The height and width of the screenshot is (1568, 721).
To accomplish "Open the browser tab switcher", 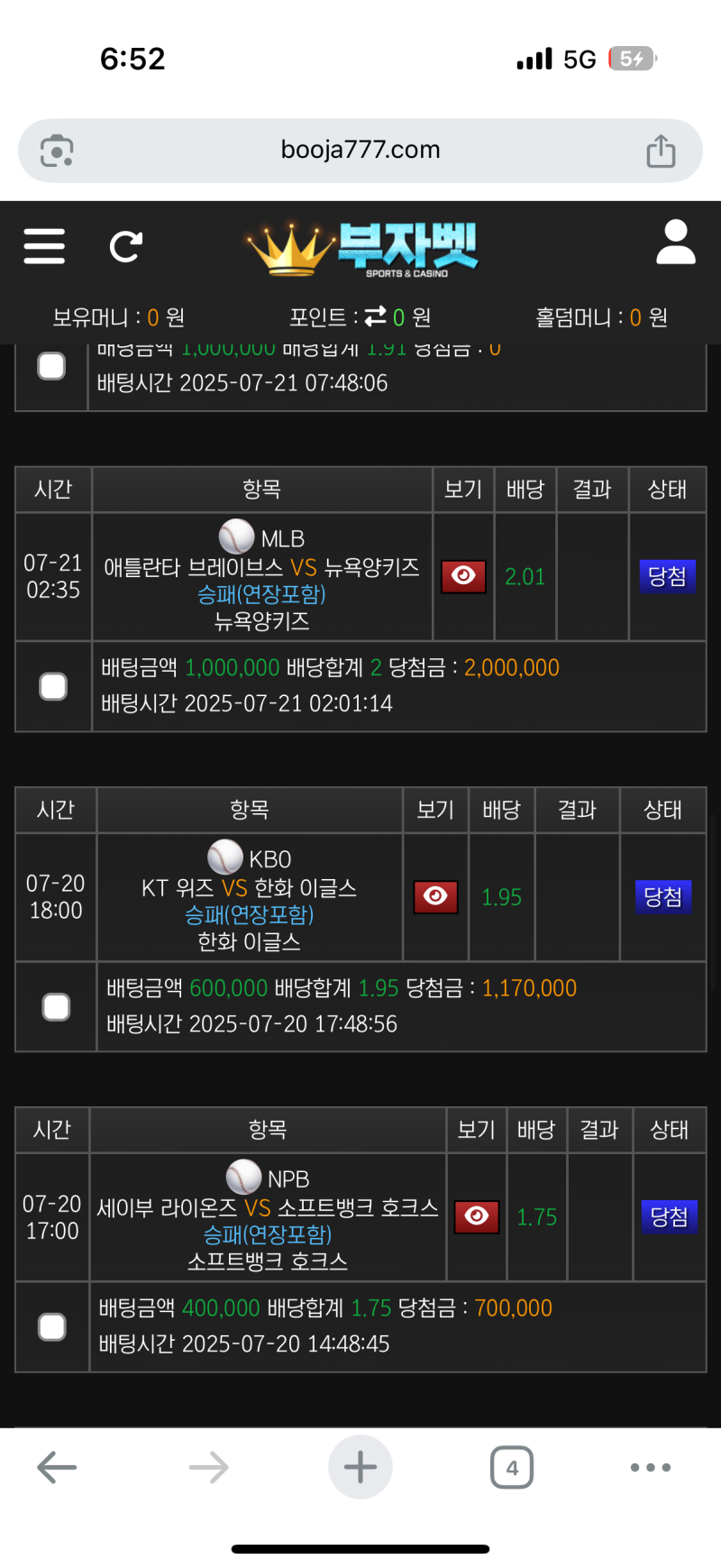I will tap(512, 1467).
